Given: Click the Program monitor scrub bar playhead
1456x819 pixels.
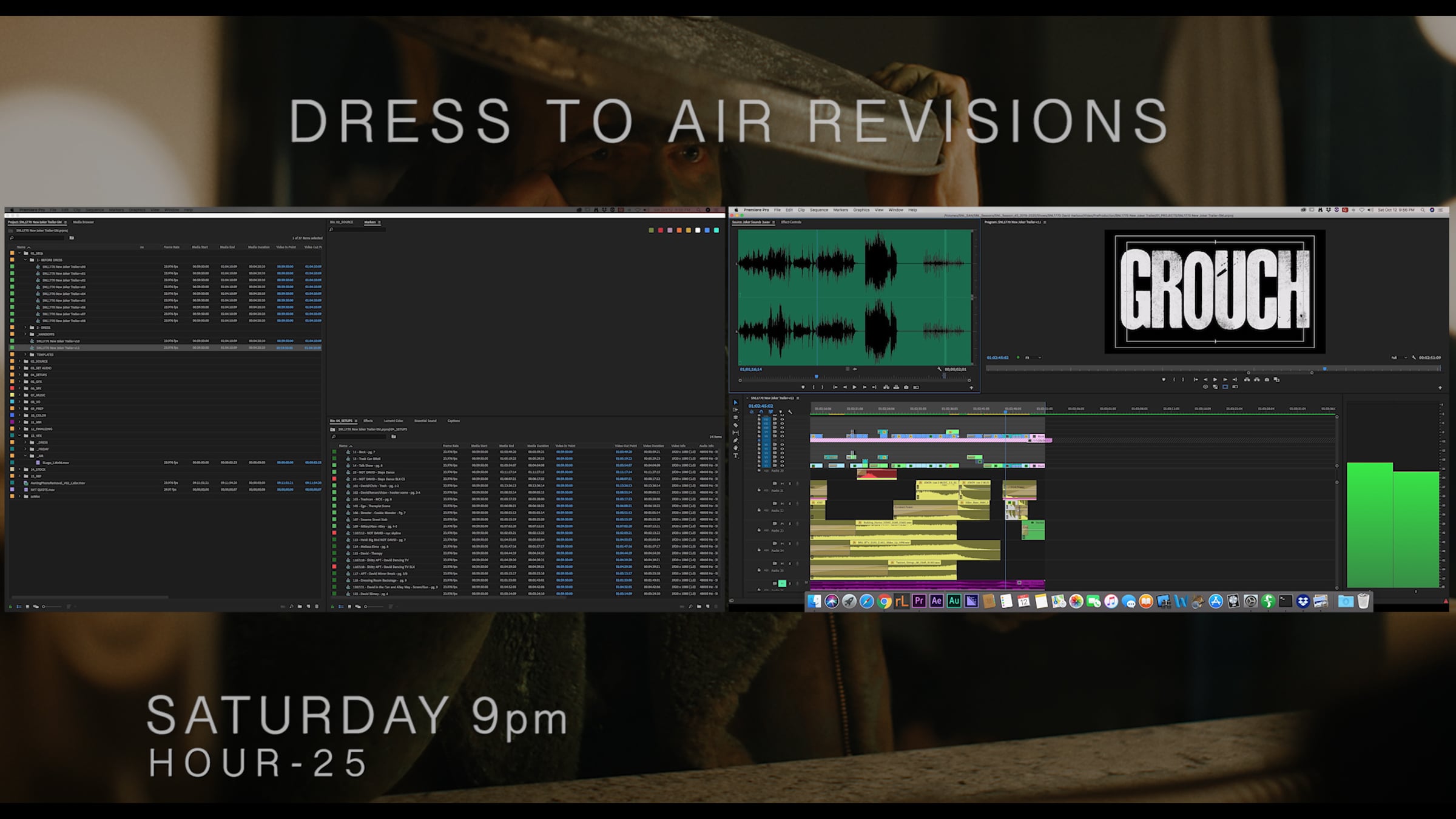Looking at the screenshot, I should [x=1324, y=368].
